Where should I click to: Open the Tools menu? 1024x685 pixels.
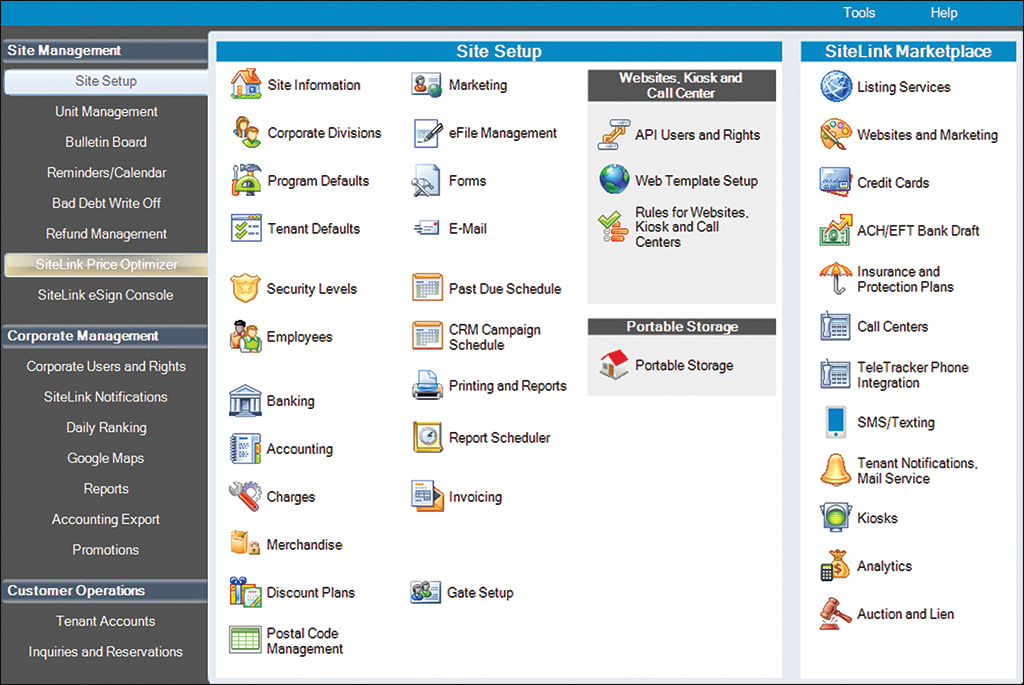click(859, 13)
